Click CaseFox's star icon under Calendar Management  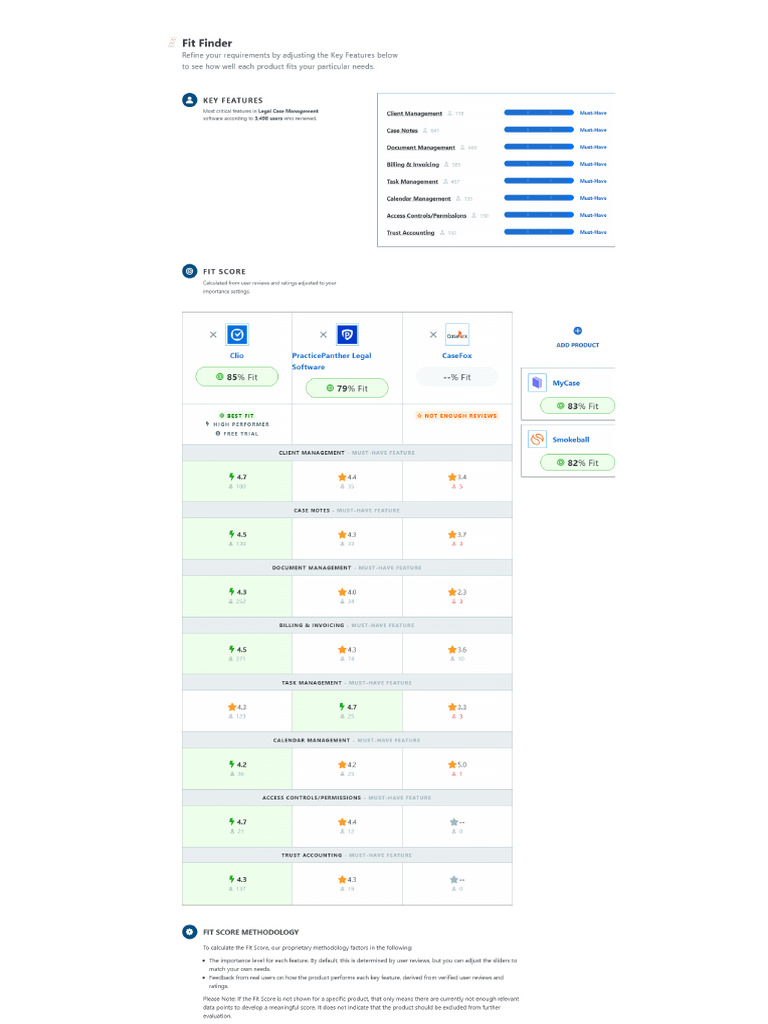click(x=452, y=764)
